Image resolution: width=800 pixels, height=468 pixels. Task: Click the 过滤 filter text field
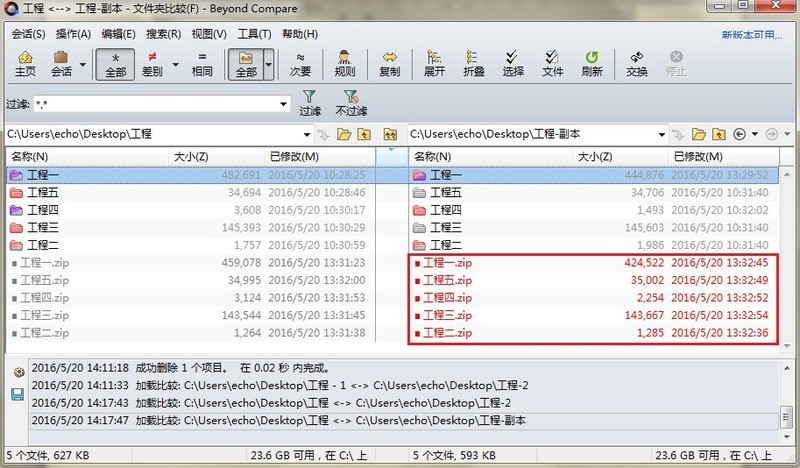point(156,105)
